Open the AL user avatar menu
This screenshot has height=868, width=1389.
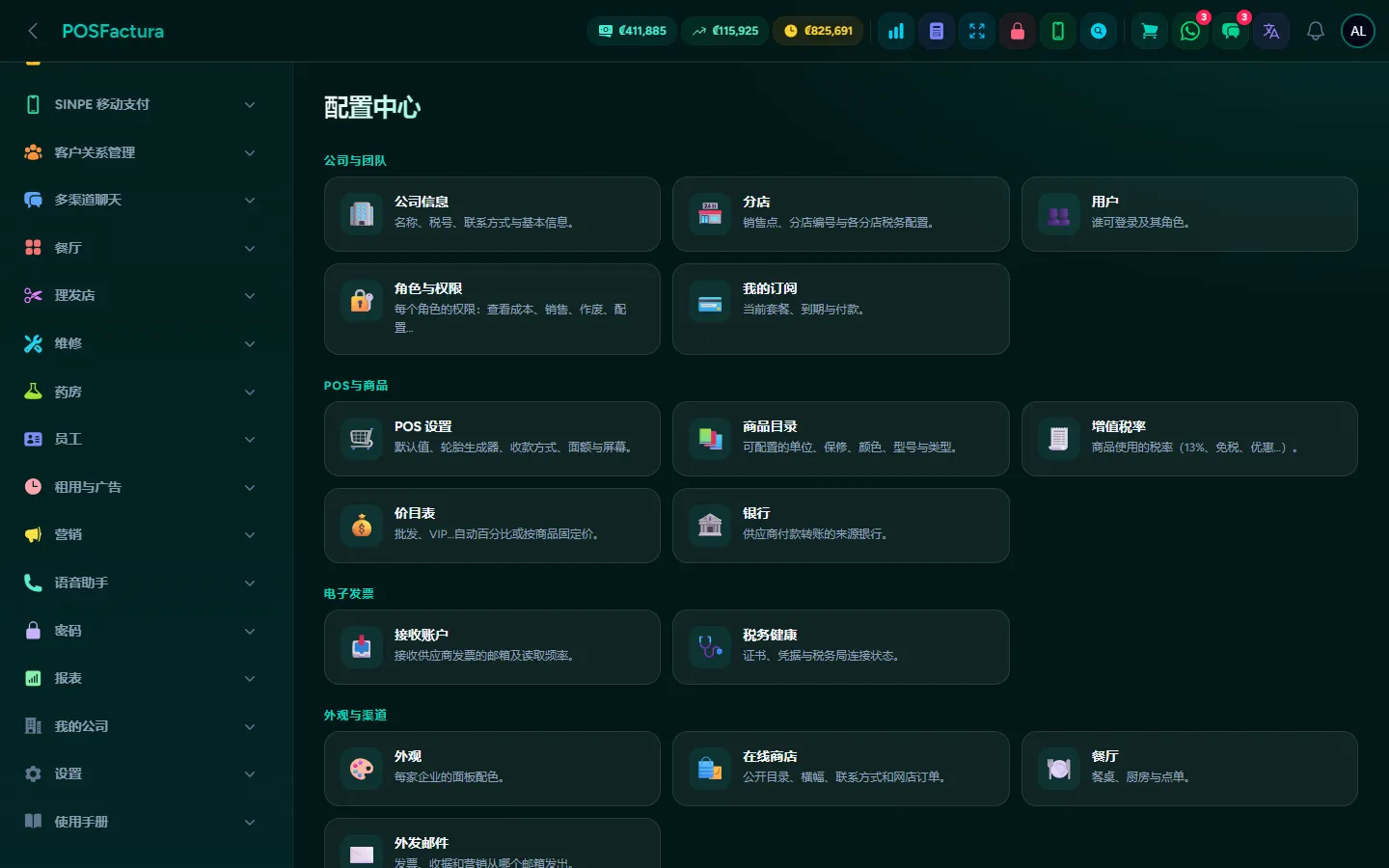[1358, 31]
